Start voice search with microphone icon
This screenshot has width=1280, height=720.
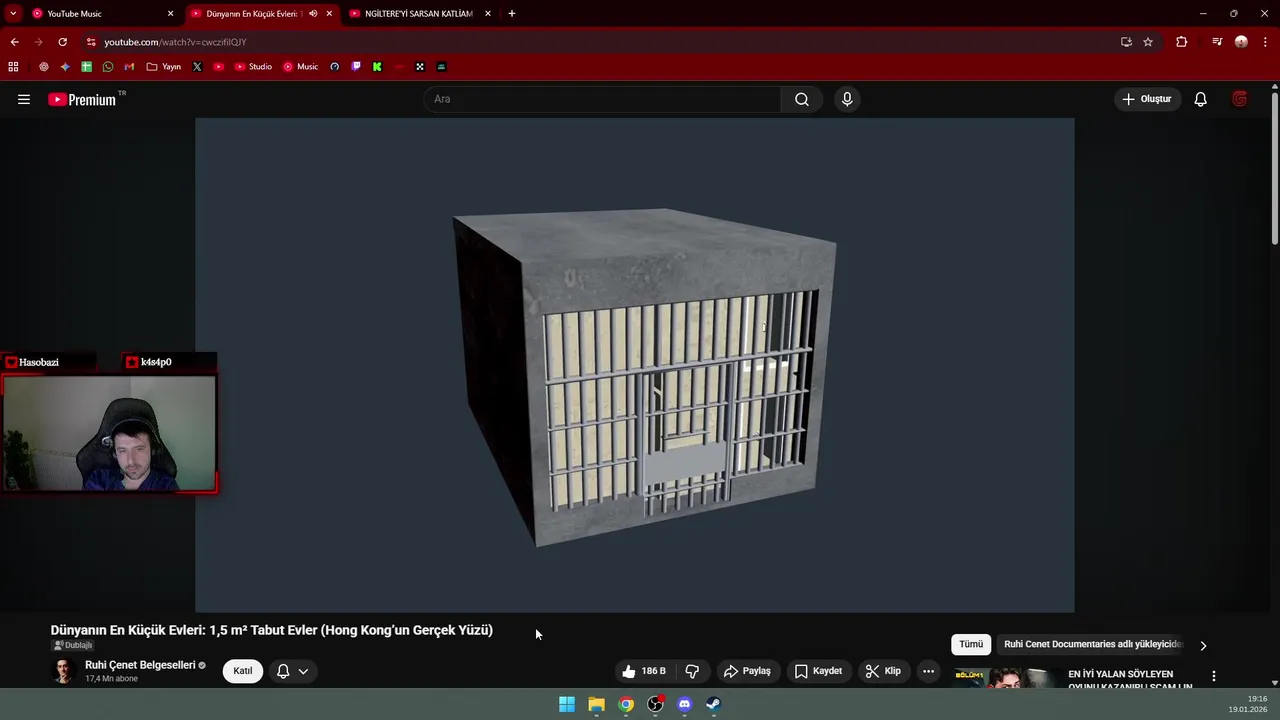[x=847, y=99]
